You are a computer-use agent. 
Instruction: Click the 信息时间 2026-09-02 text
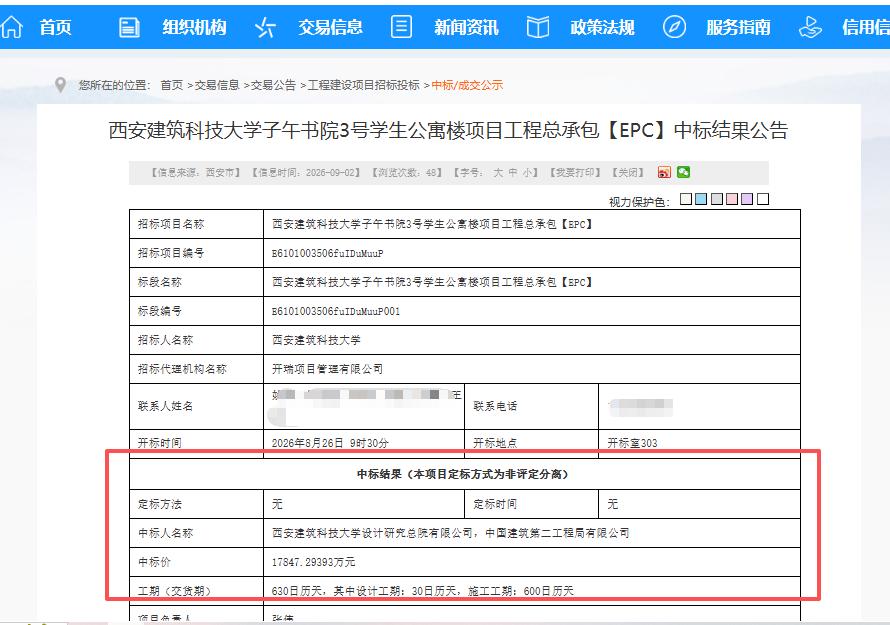(x=307, y=173)
